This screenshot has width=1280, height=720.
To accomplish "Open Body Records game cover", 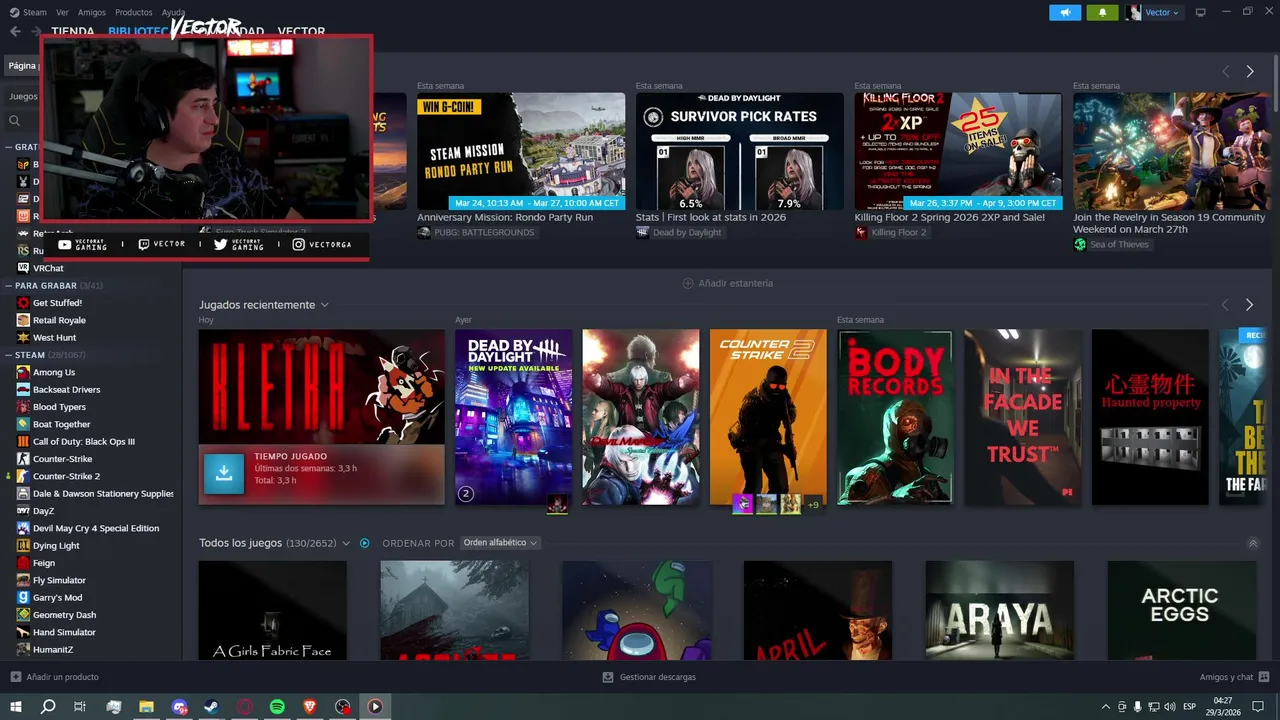I will pyautogui.click(x=895, y=417).
